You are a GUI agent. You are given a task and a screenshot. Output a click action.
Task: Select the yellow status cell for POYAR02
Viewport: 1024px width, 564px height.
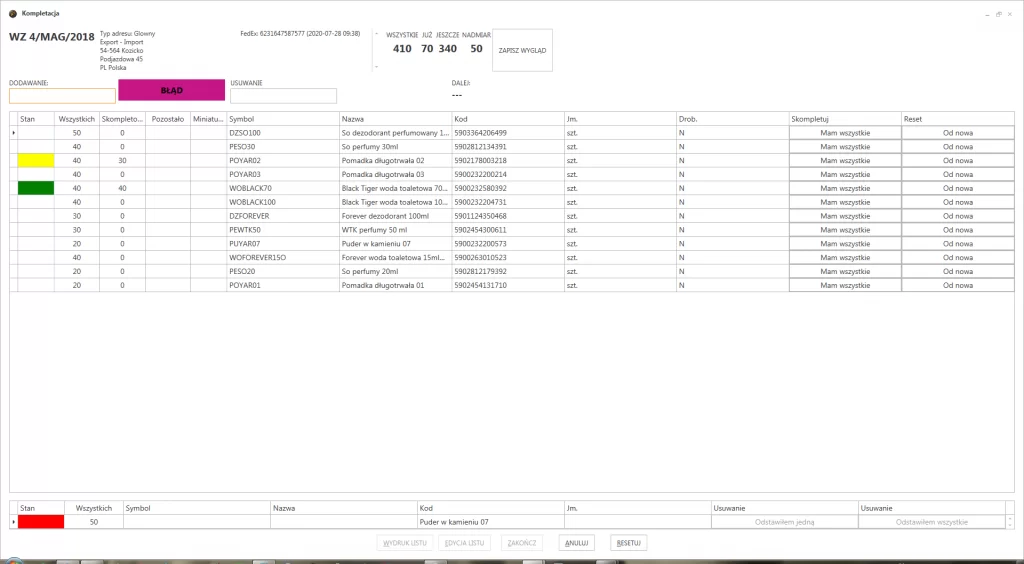tap(36, 161)
